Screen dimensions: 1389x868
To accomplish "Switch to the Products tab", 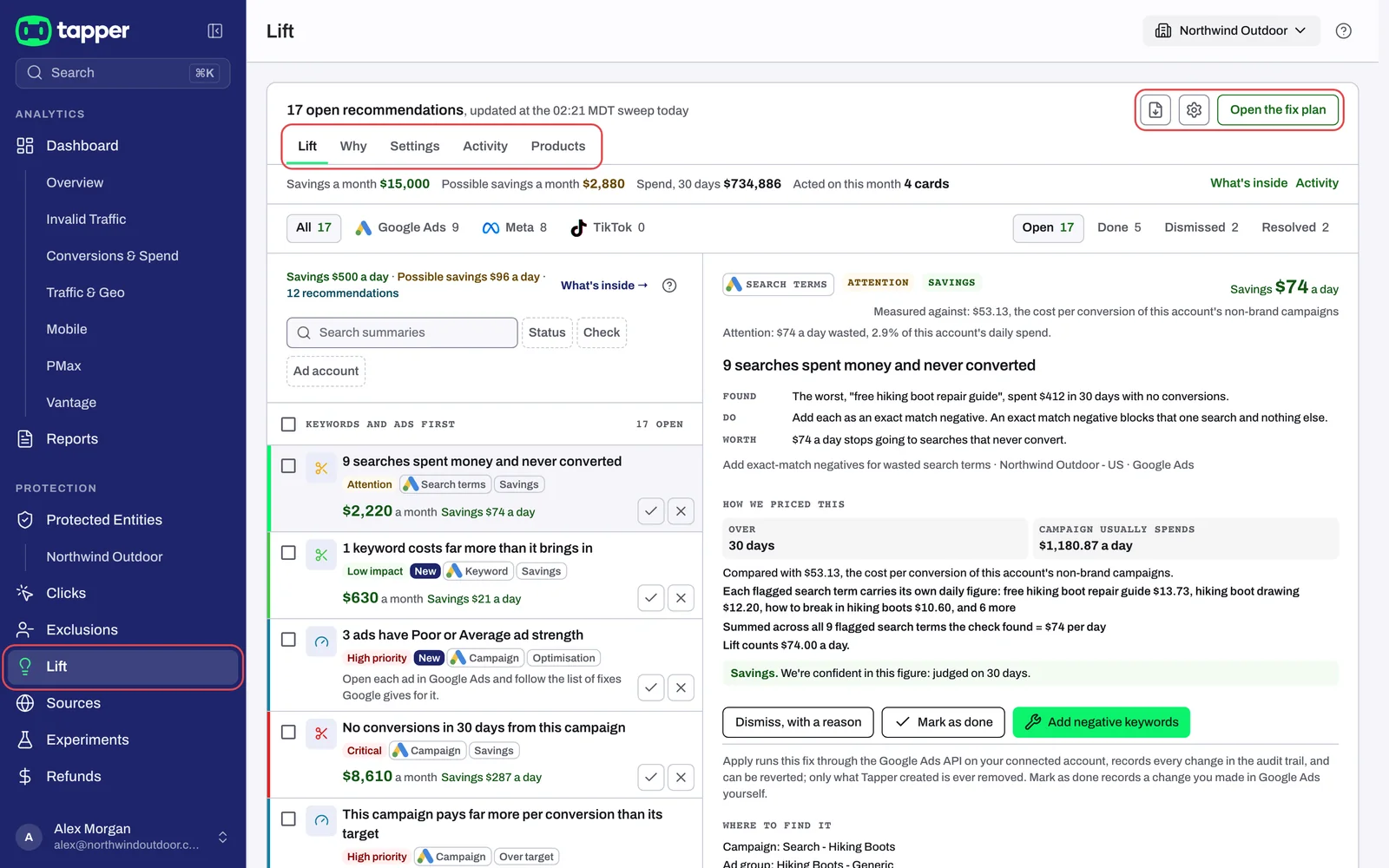I will (558, 146).
